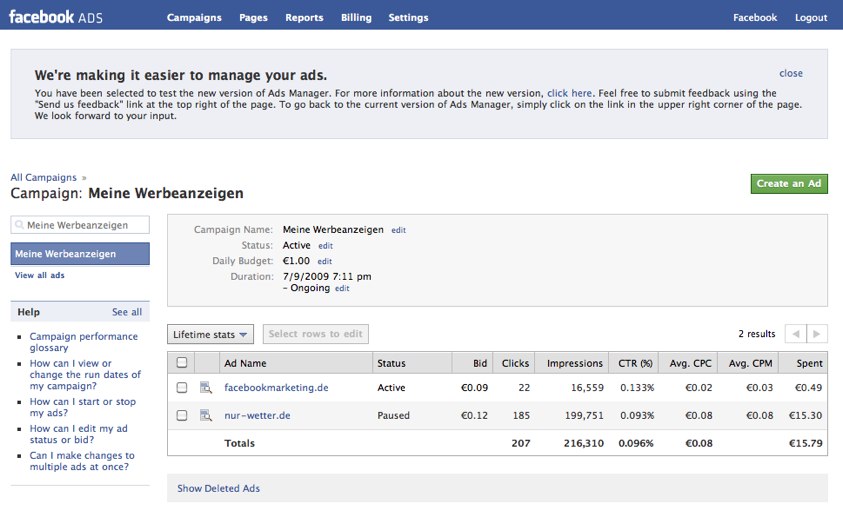This screenshot has height=511, width=843.
Task: Open the Lifetime stats dropdown
Action: click(x=210, y=334)
